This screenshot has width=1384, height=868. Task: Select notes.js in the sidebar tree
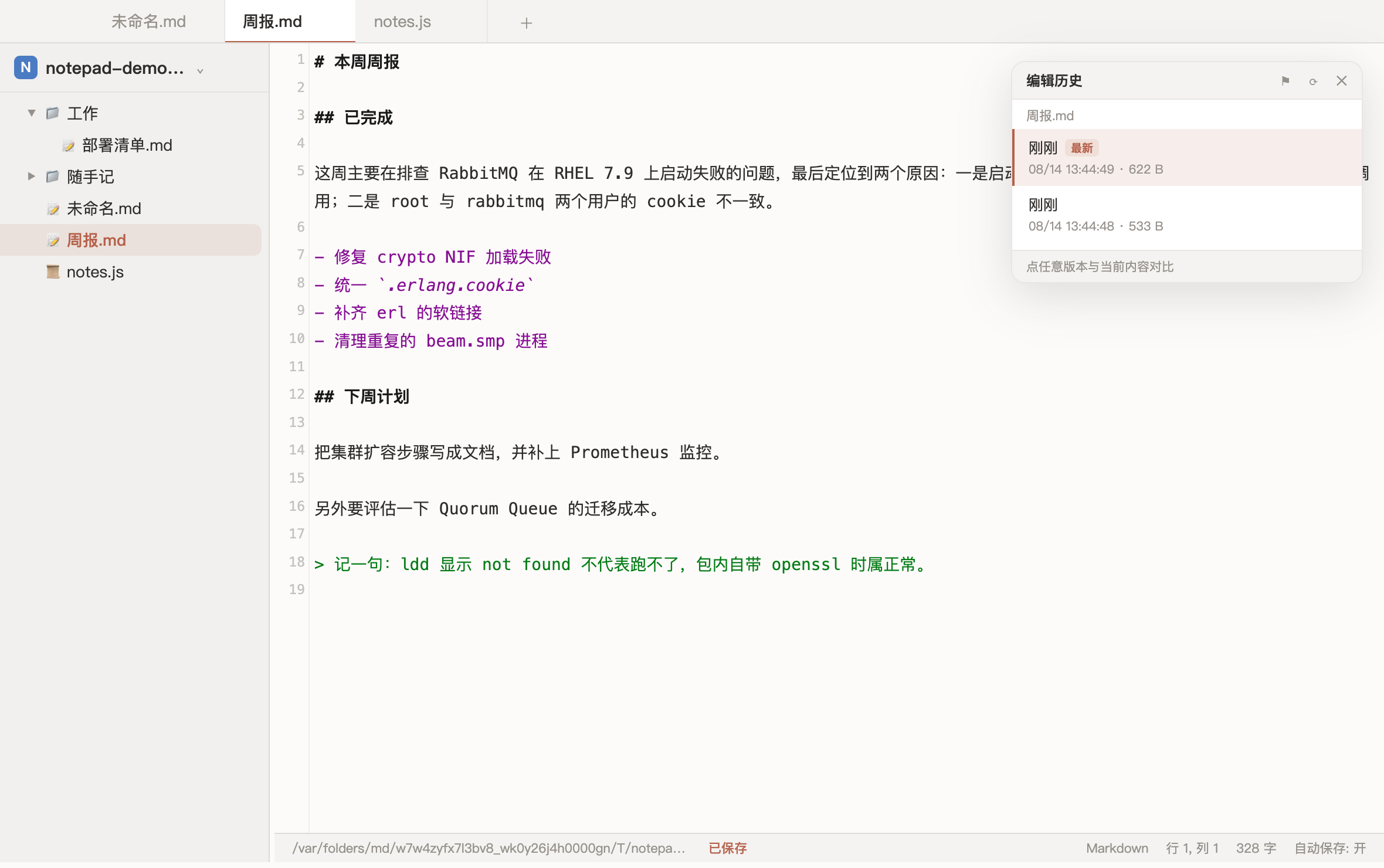95,272
